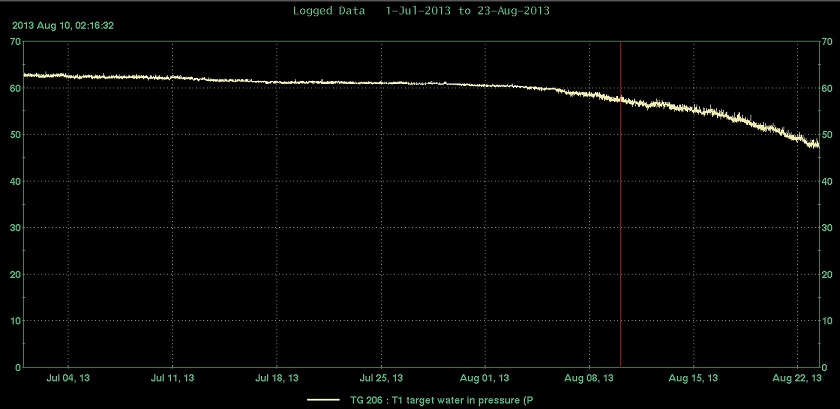The image size is (840, 409).
Task: Click the '20' label on the left axis
Action: (16, 274)
